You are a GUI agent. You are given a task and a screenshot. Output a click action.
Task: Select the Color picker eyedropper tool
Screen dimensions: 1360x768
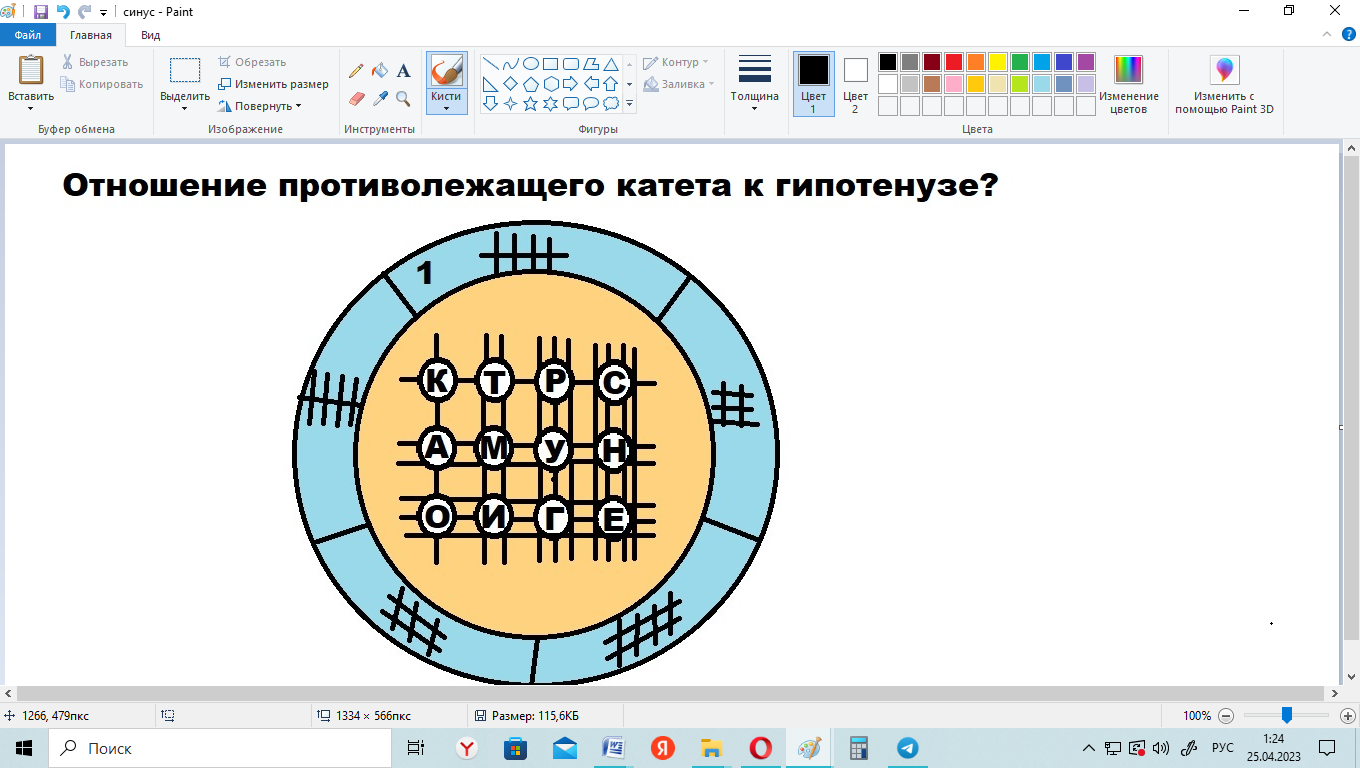380,98
